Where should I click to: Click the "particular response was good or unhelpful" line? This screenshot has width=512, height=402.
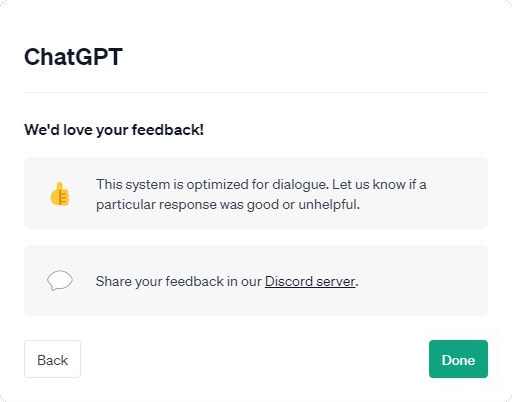228,204
